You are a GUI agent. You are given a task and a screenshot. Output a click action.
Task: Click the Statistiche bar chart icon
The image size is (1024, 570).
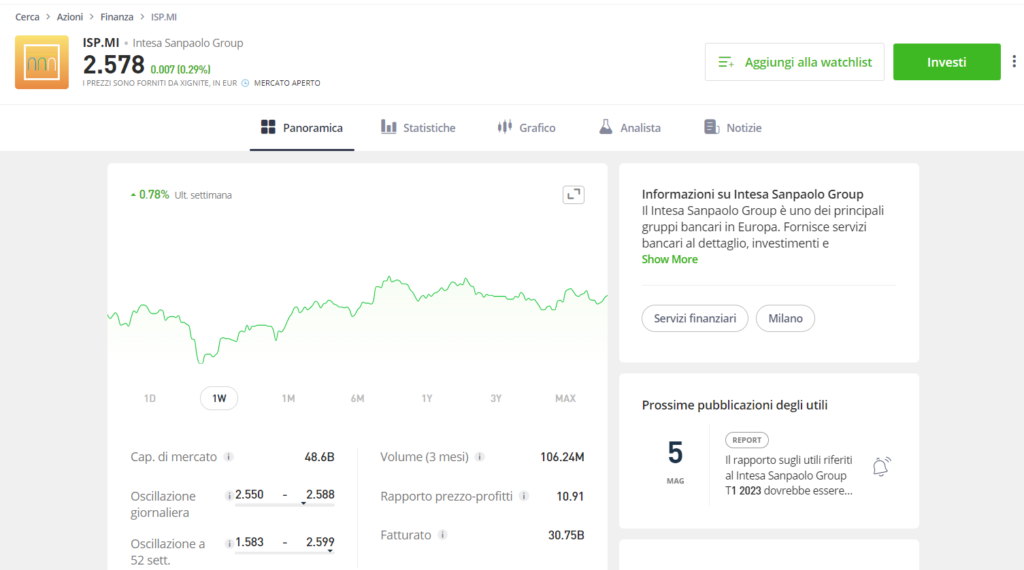point(389,127)
